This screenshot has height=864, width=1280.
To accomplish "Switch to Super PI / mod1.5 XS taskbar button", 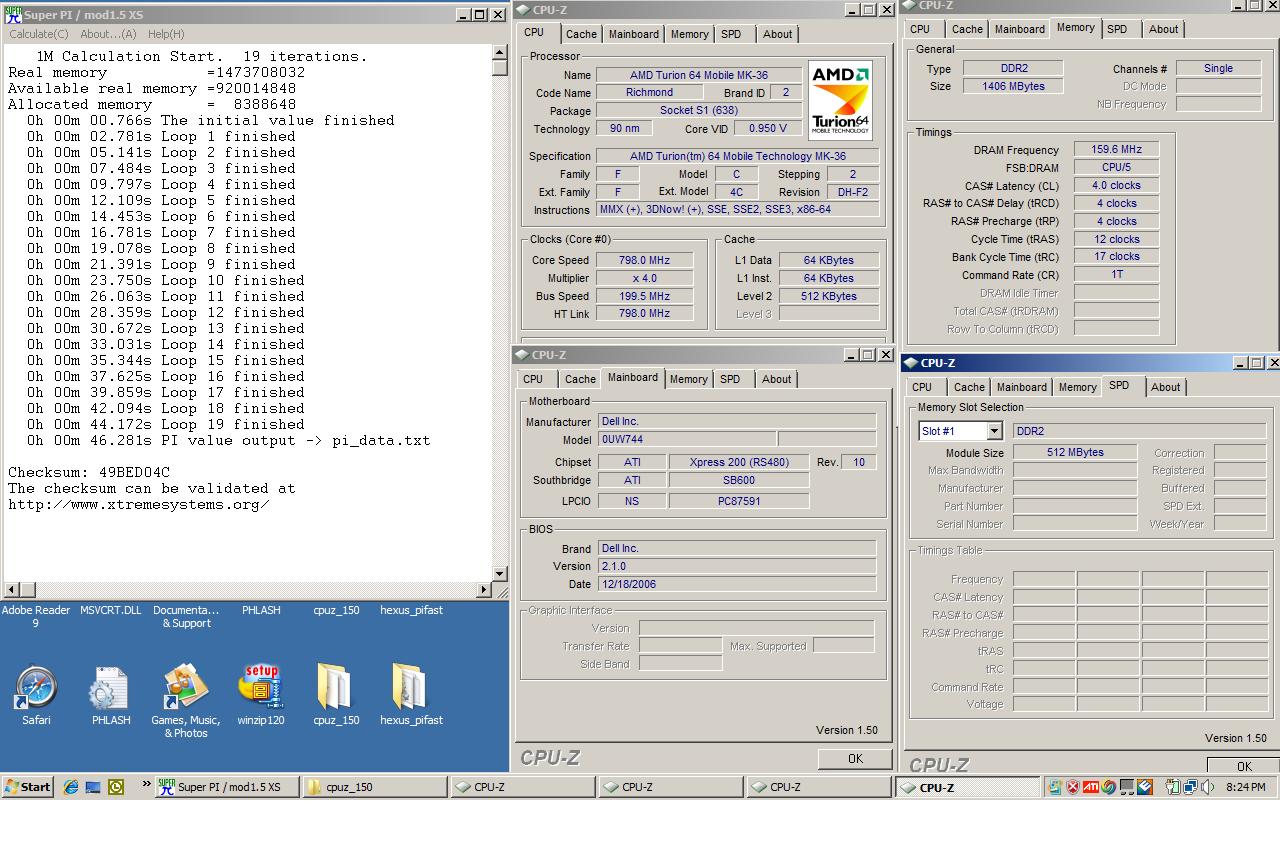I will (x=229, y=787).
